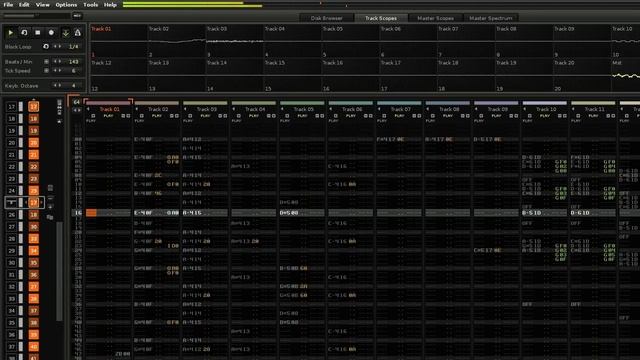Screen dimensions: 640x360
Task: Increase Keyb. Octave with right arrow
Action: coord(60,85)
